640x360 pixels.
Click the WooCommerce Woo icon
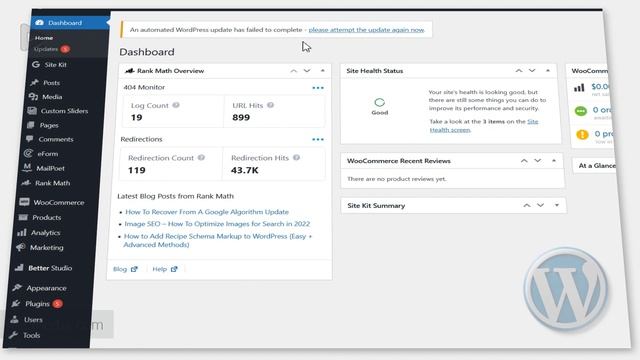tap(24, 202)
